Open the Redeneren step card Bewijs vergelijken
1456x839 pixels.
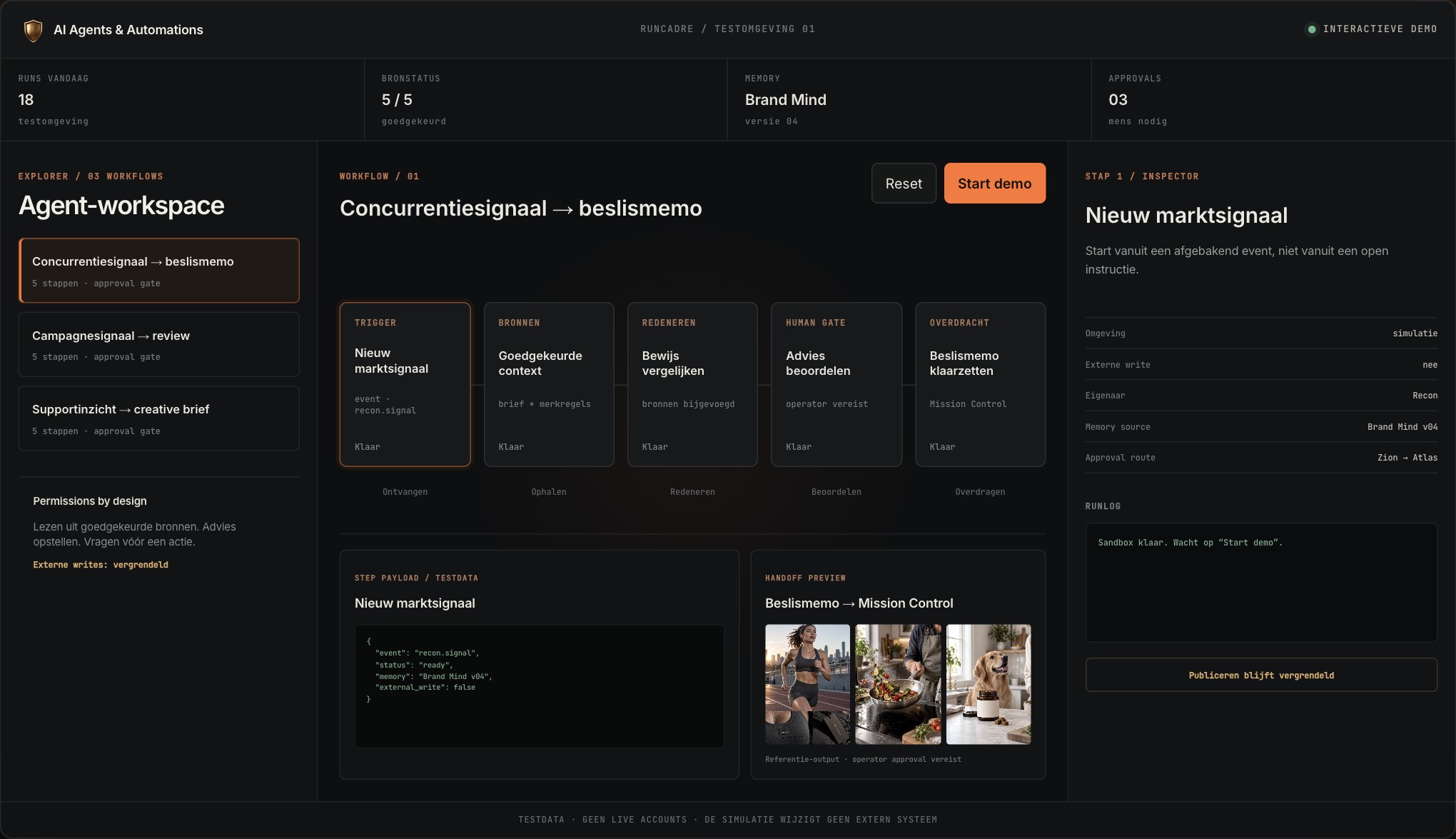(692, 385)
